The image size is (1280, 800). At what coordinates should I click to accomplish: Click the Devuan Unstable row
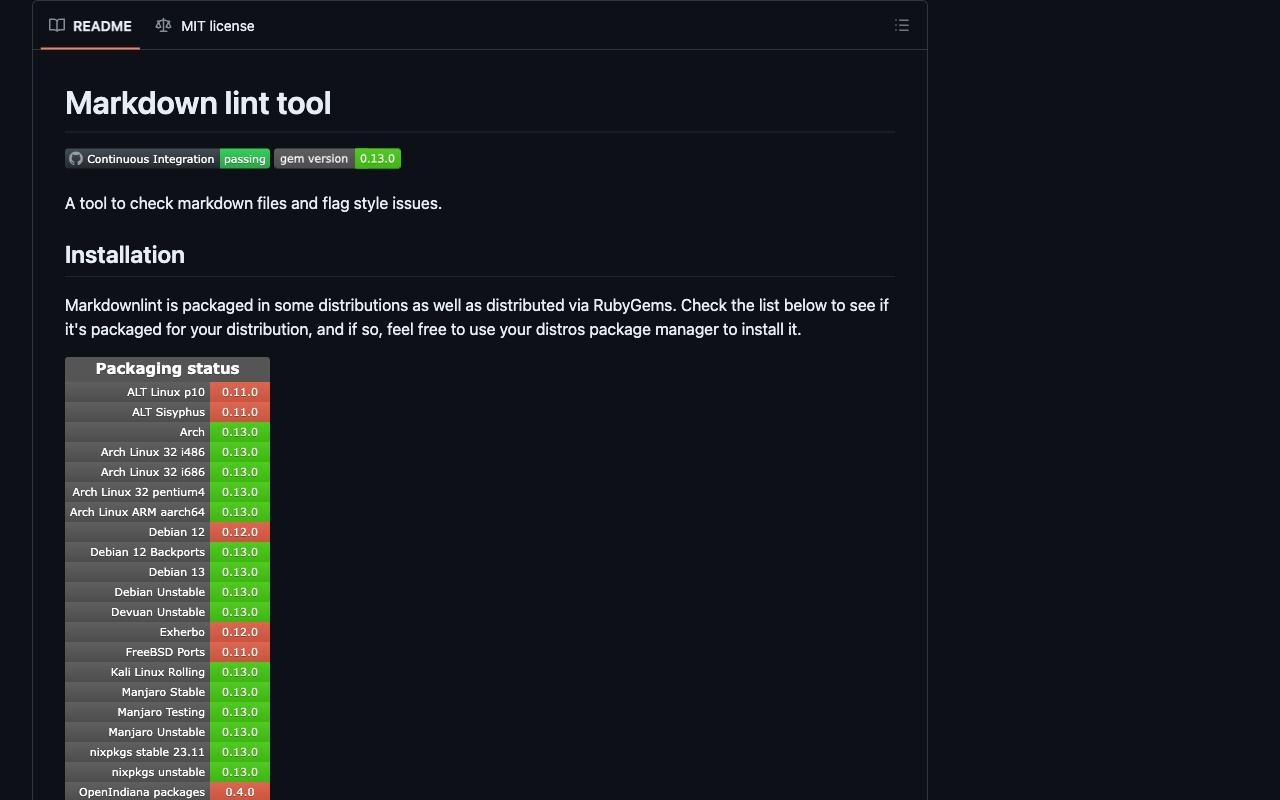(x=167, y=612)
